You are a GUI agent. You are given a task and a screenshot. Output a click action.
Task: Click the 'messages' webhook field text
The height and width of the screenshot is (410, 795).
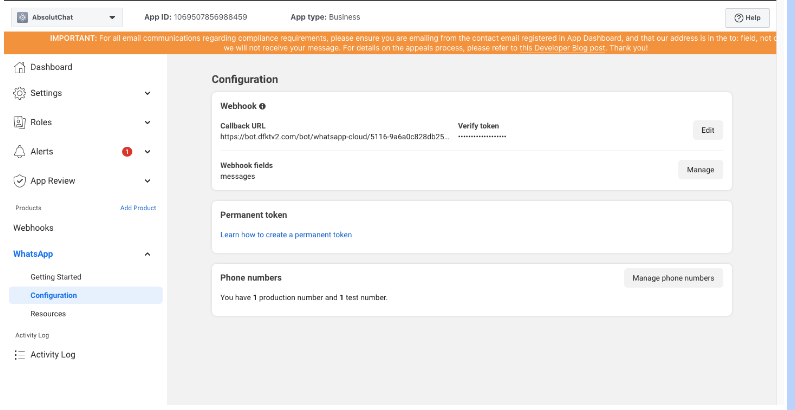click(238, 176)
